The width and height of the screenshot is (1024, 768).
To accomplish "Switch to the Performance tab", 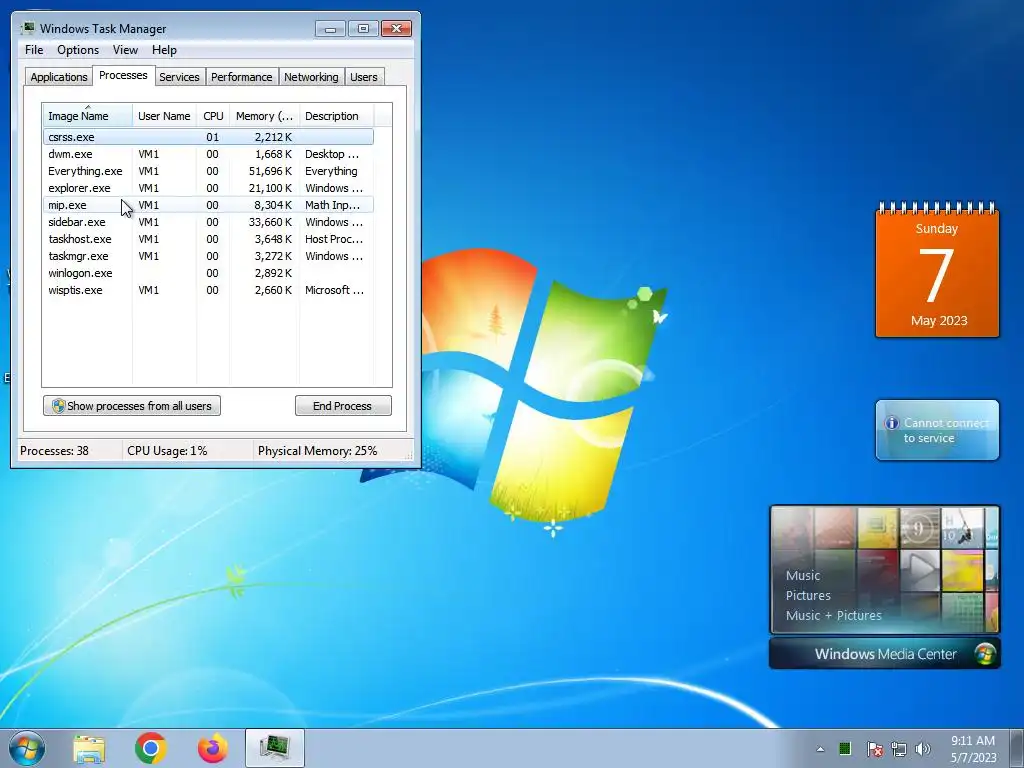I will 241,77.
